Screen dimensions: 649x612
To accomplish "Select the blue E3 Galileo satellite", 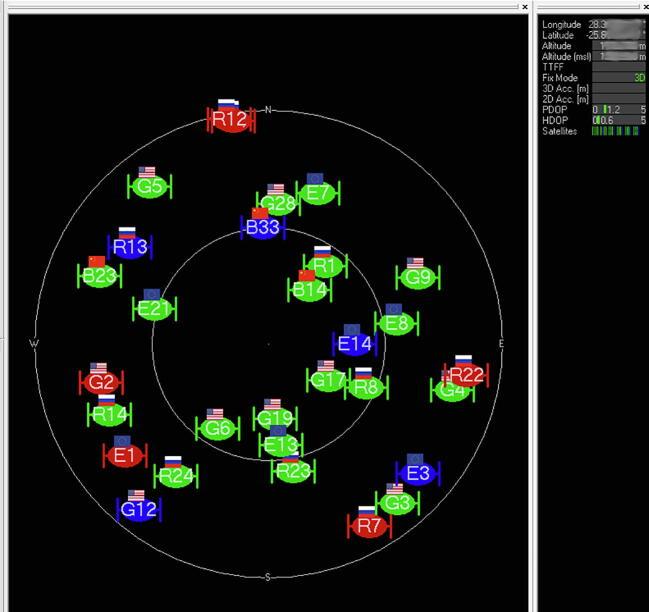I will pos(417,473).
